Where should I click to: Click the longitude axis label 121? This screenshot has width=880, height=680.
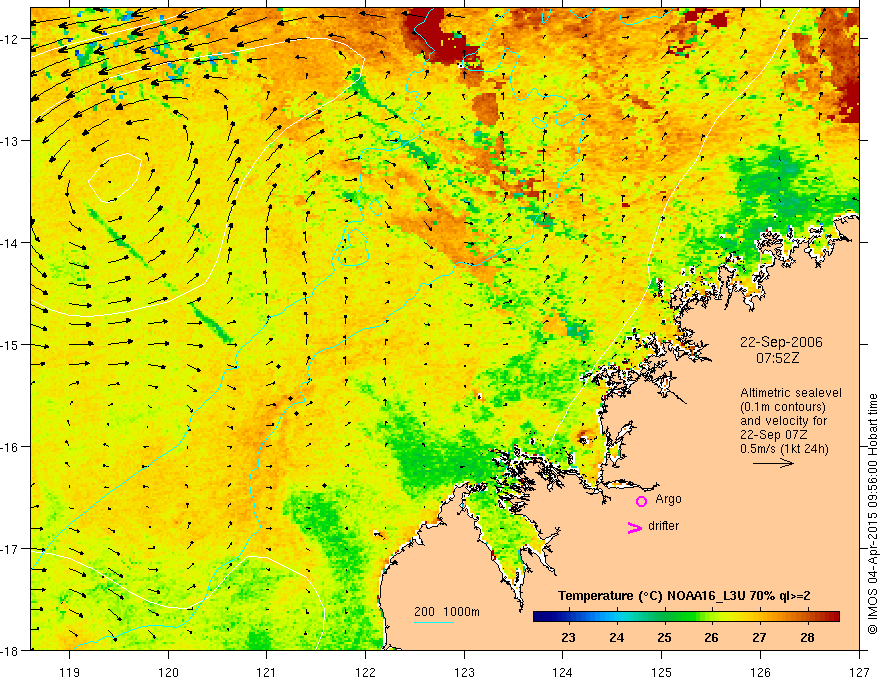(x=267, y=672)
